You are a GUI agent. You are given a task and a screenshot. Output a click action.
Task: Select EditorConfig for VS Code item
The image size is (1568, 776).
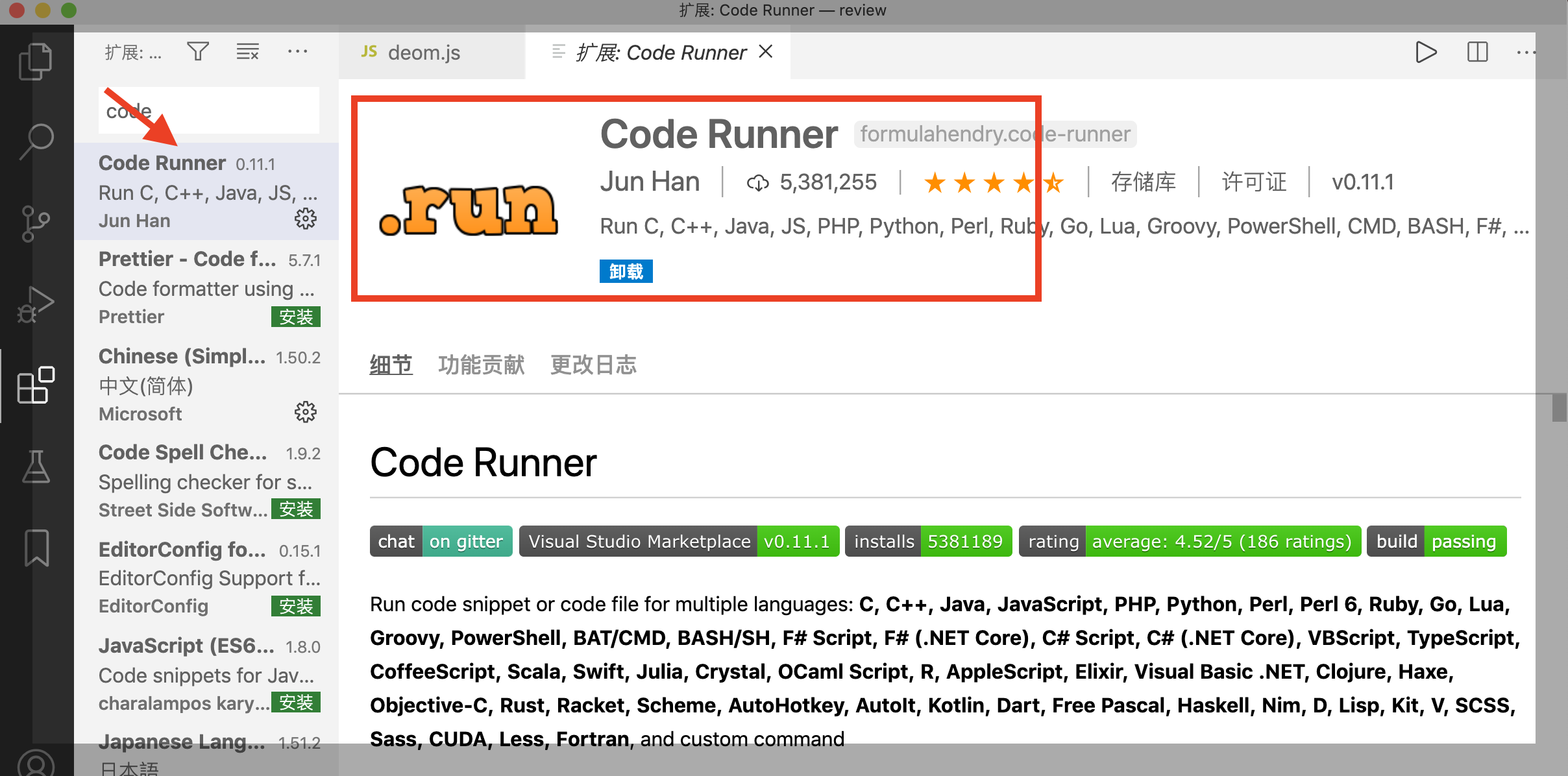pyautogui.click(x=206, y=578)
